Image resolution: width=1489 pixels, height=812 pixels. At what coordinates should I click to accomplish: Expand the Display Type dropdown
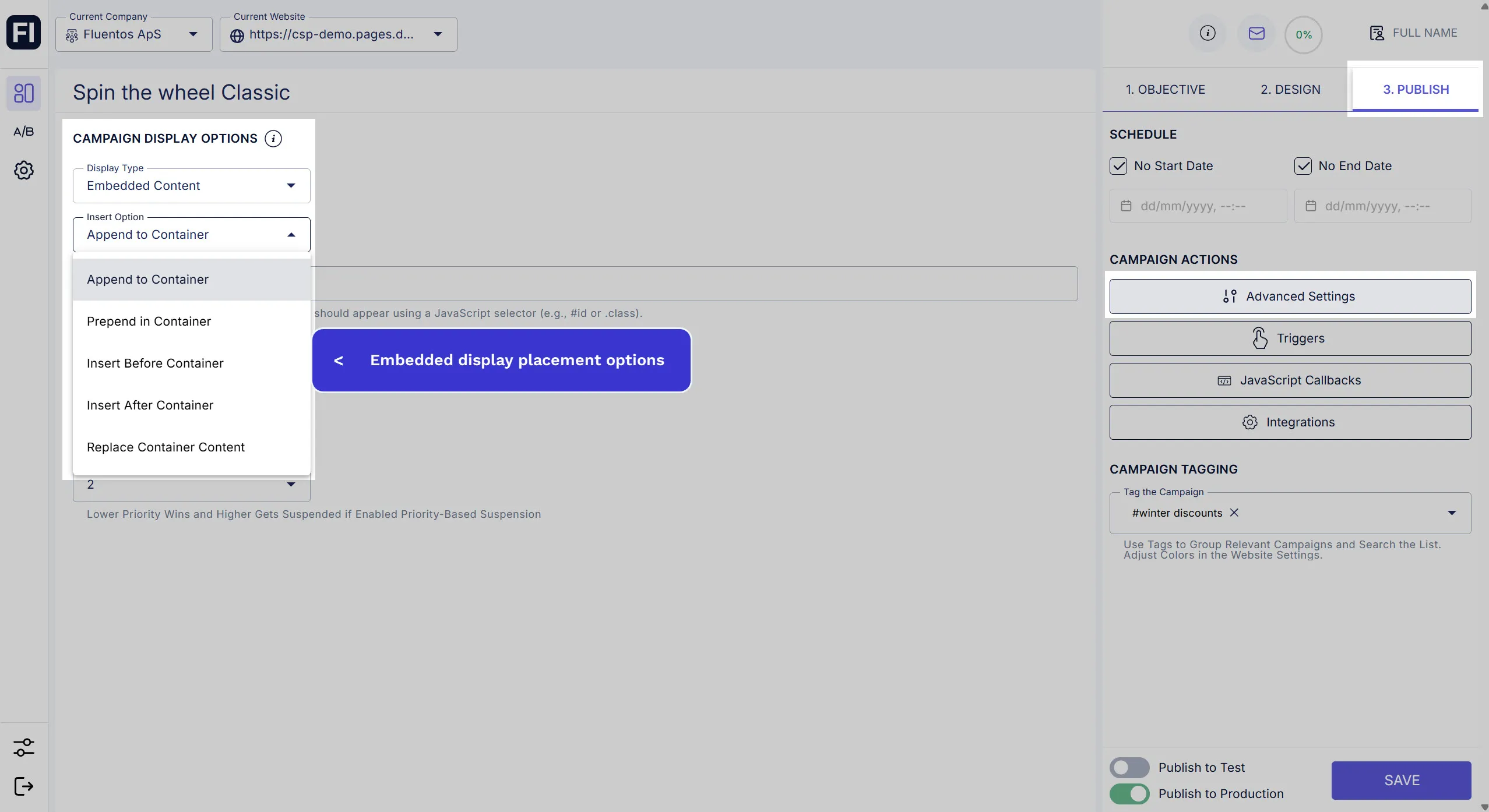(191, 186)
